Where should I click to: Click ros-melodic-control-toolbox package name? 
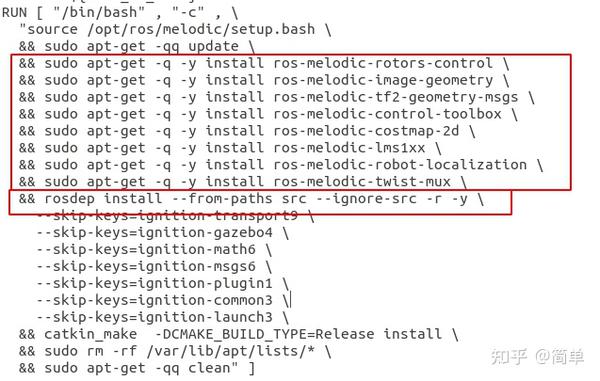[387, 114]
